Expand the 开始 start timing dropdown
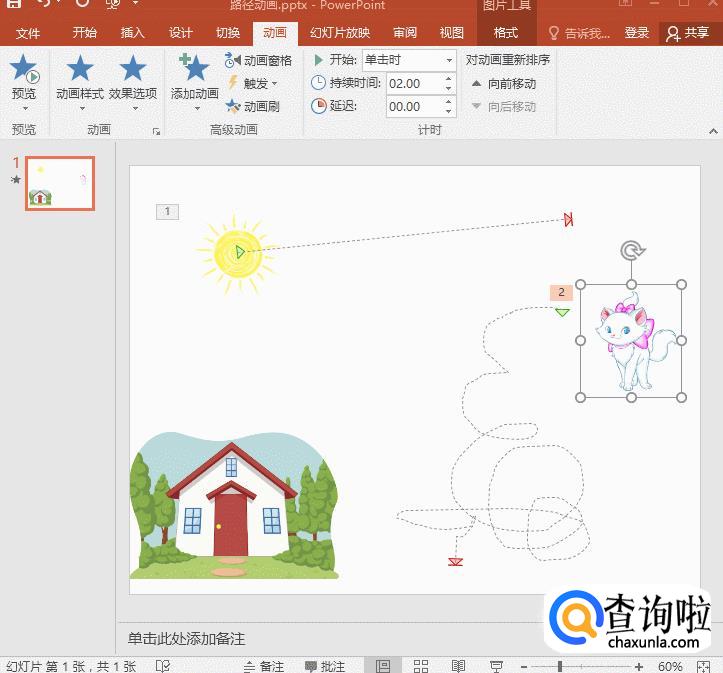 click(x=448, y=60)
